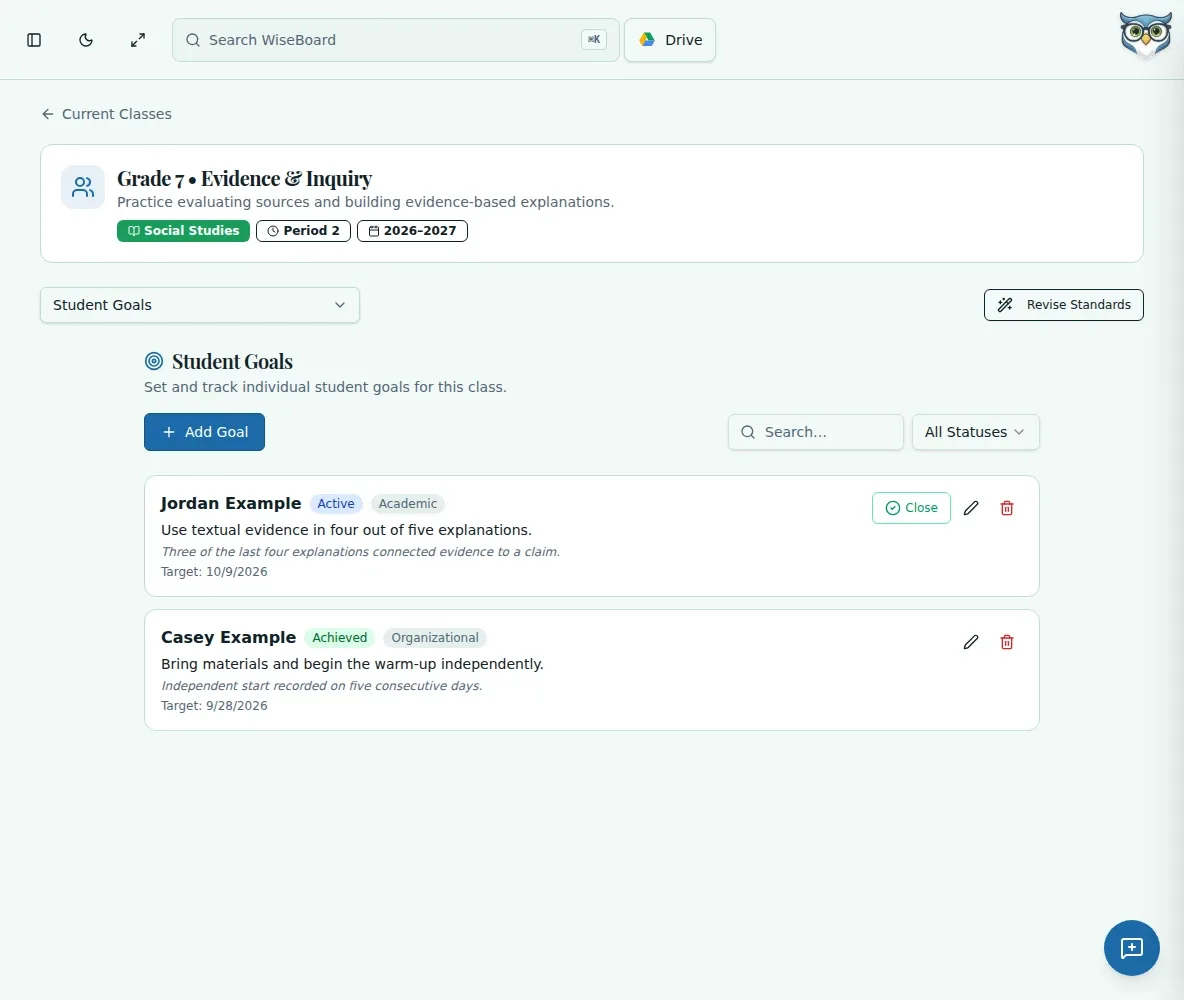Image resolution: width=1184 pixels, height=1000 pixels.
Task: Open the Student Goals section dropdown
Action: (200, 305)
